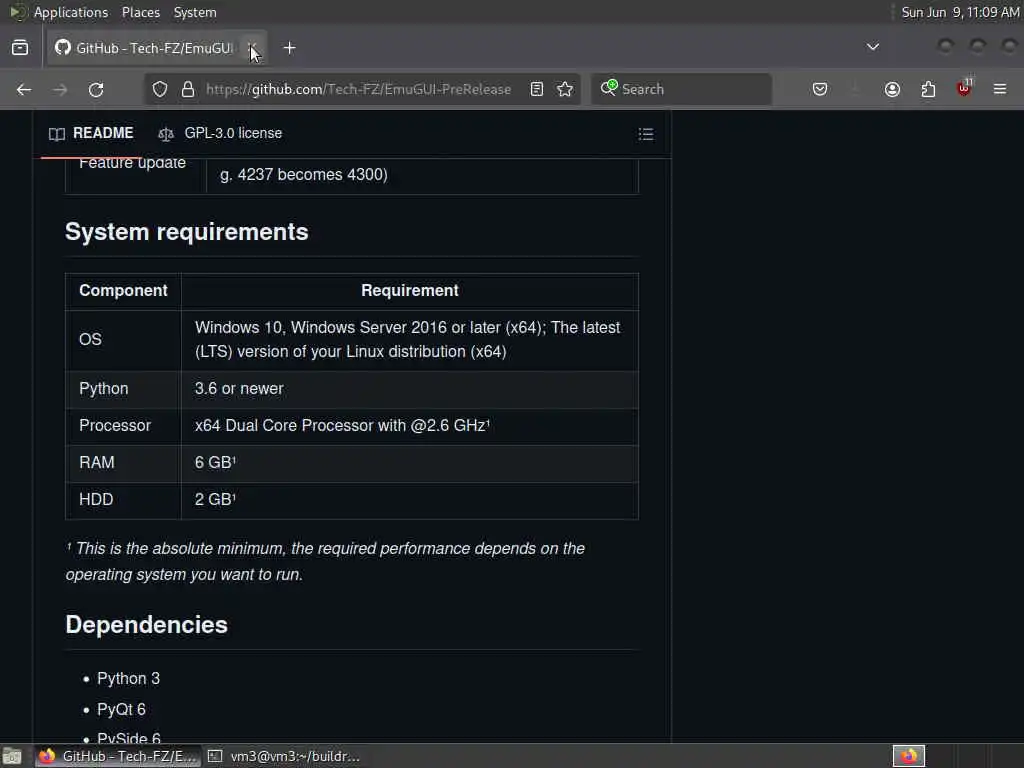
Task: Bookmark this page with the star icon
Action: pos(566,89)
